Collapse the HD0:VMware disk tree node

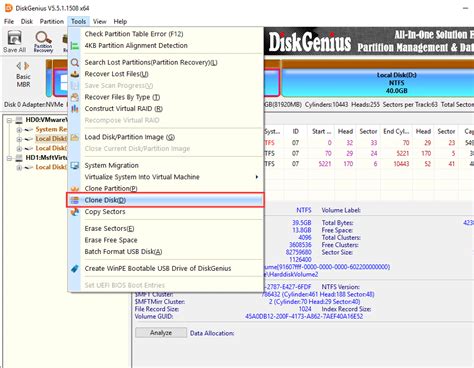[10, 120]
